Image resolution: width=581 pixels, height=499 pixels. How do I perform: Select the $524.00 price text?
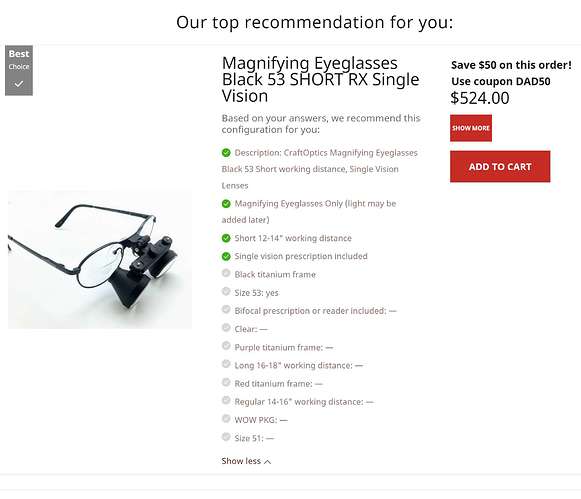480,98
